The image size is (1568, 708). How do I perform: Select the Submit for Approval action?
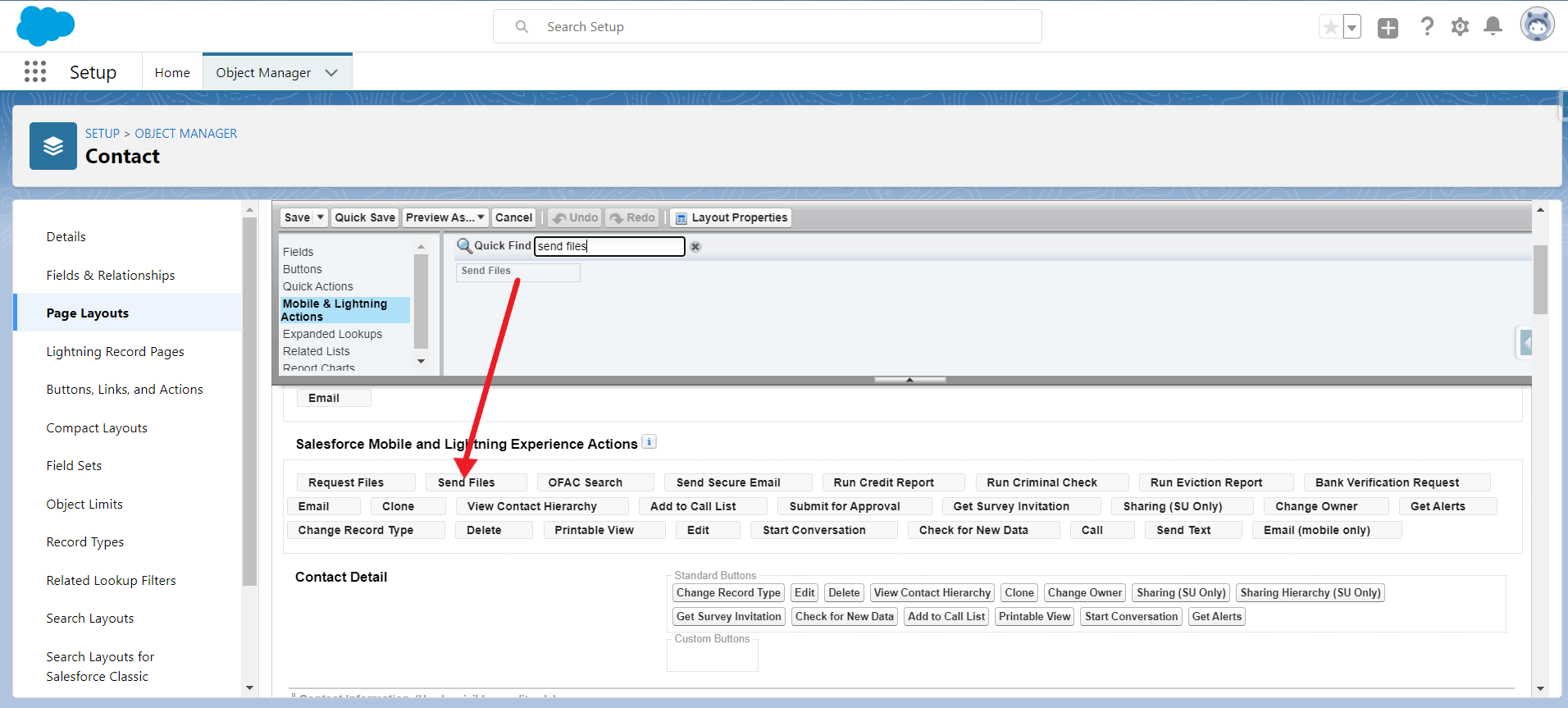(x=855, y=506)
